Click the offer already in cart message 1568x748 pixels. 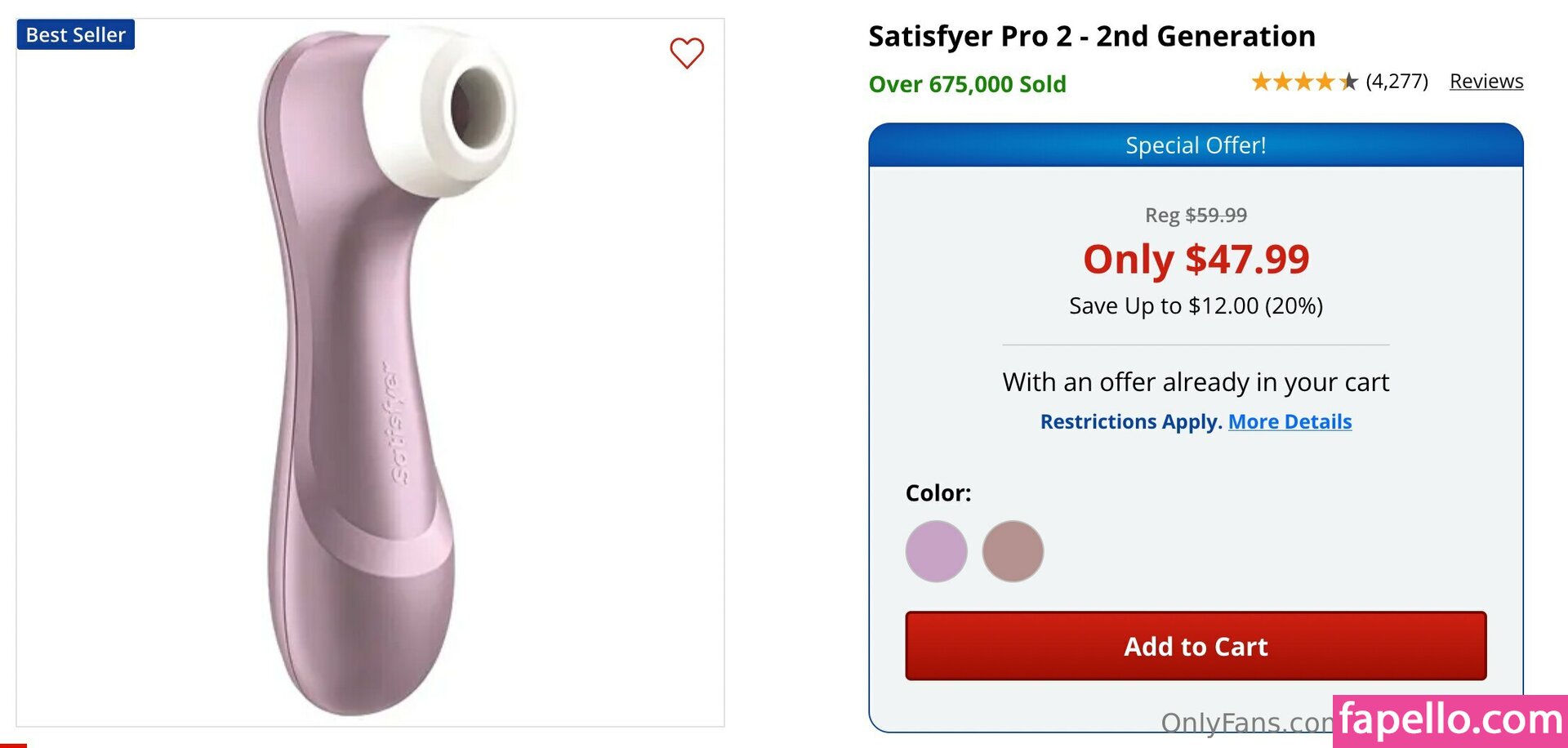click(1196, 382)
